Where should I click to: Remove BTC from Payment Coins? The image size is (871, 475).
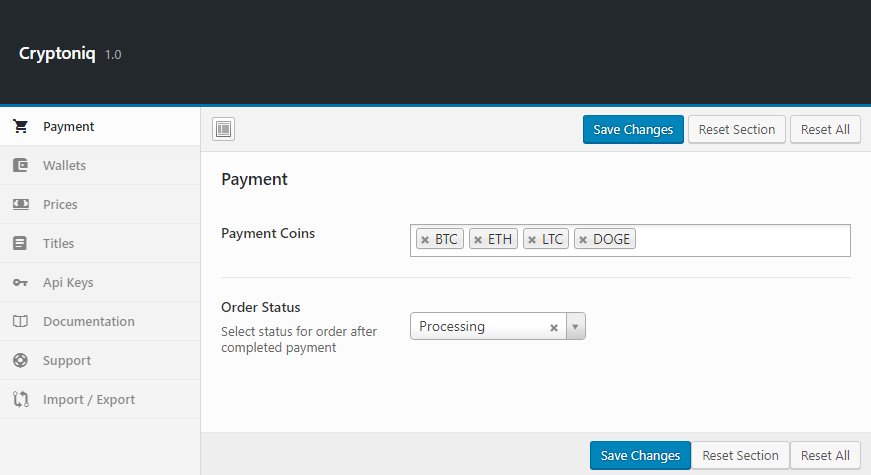coord(425,240)
